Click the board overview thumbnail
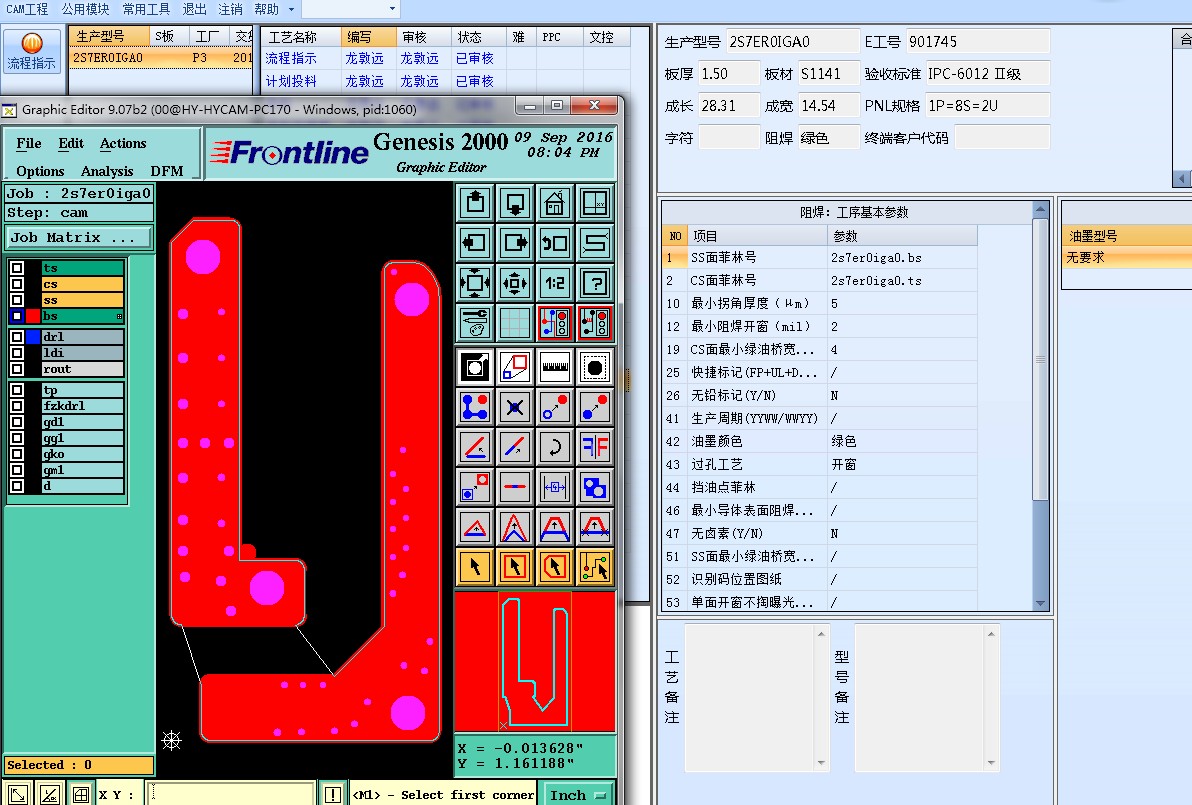This screenshot has height=805, width=1192. (x=534, y=661)
